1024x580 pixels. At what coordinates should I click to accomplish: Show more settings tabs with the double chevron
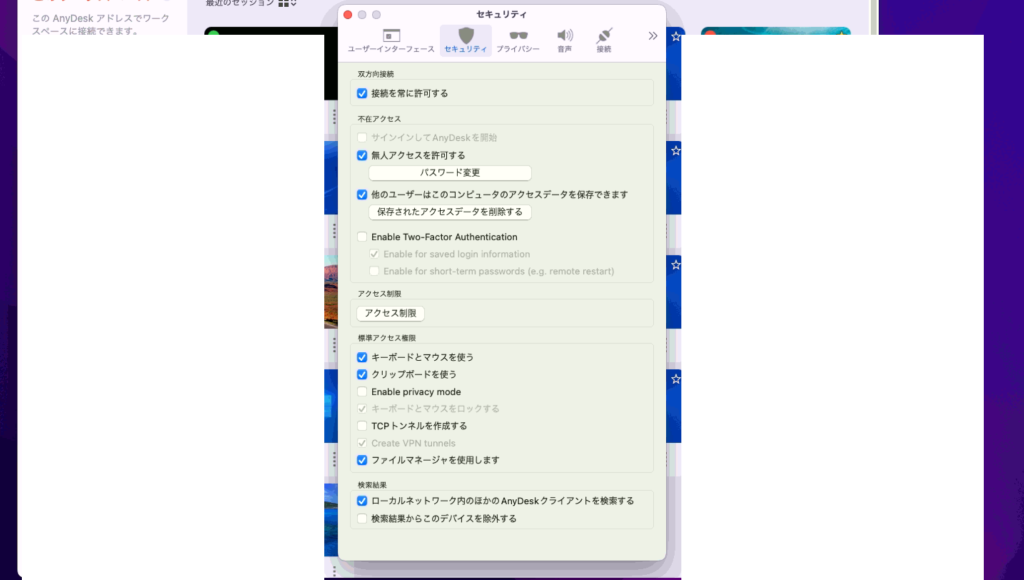pyautogui.click(x=652, y=36)
